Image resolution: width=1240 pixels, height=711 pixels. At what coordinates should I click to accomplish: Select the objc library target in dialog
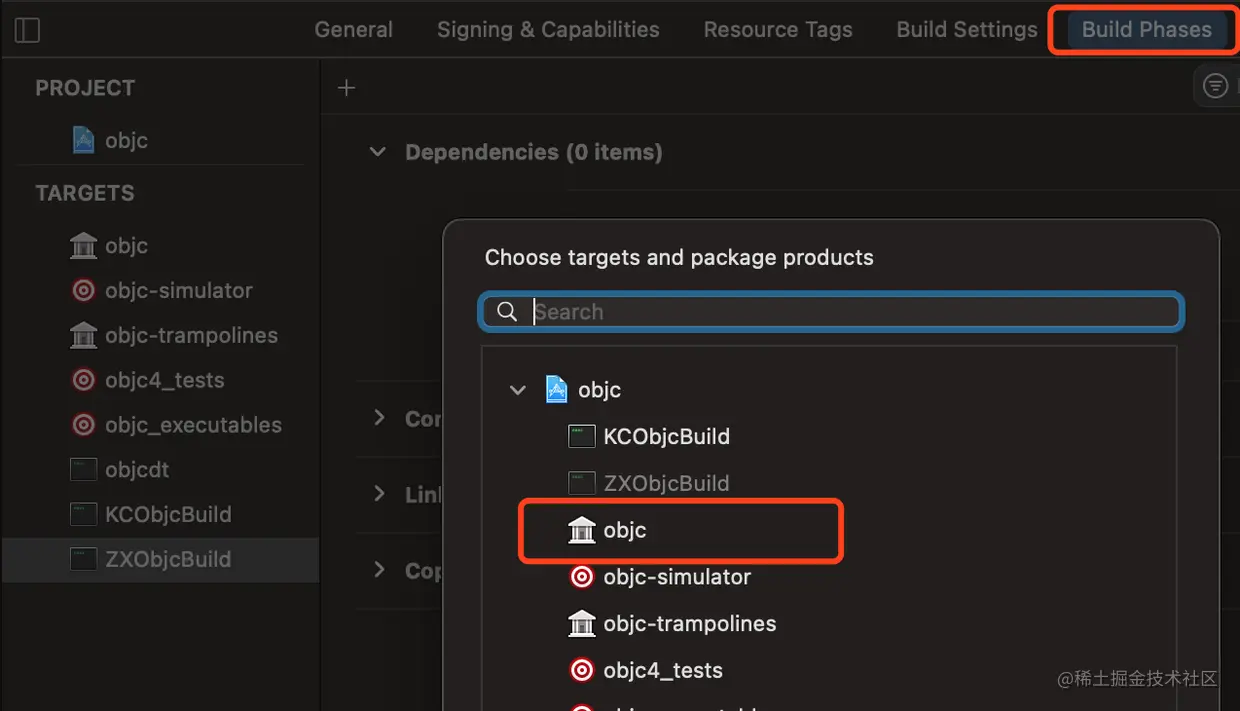607,531
